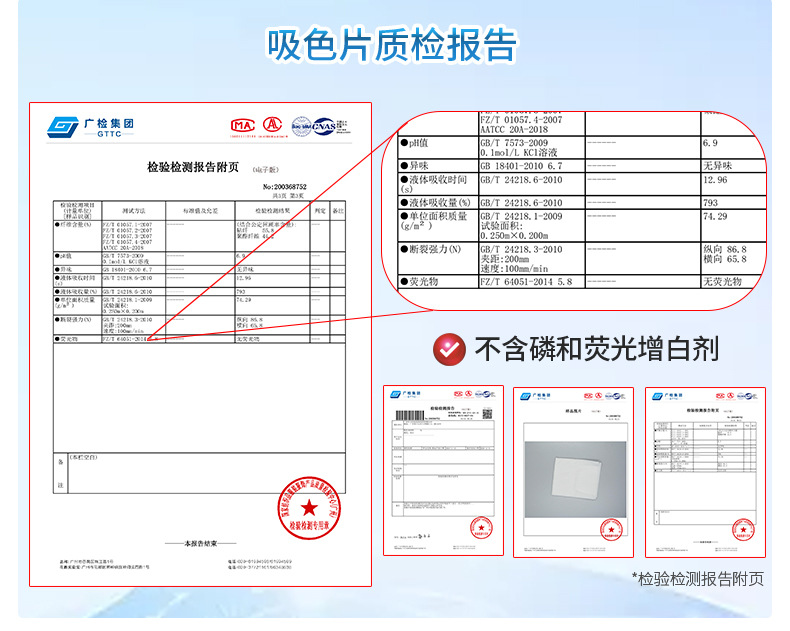Viewport: 790px width, 631px height.
Task: Click the heading 检验检测报告附页 on main report
Action: (192, 167)
